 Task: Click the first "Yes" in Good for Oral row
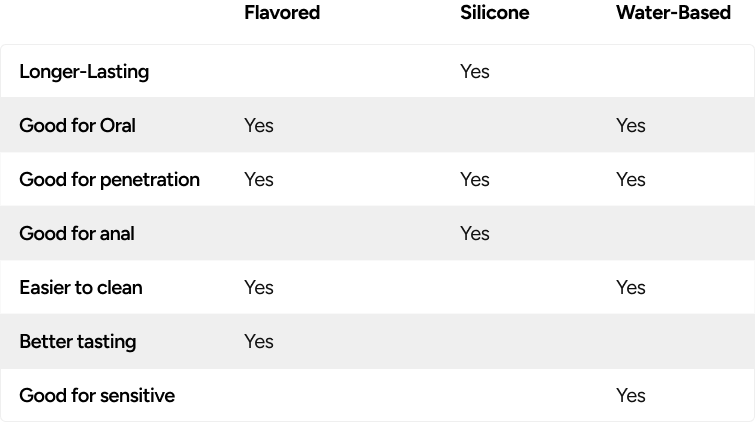coord(258,126)
